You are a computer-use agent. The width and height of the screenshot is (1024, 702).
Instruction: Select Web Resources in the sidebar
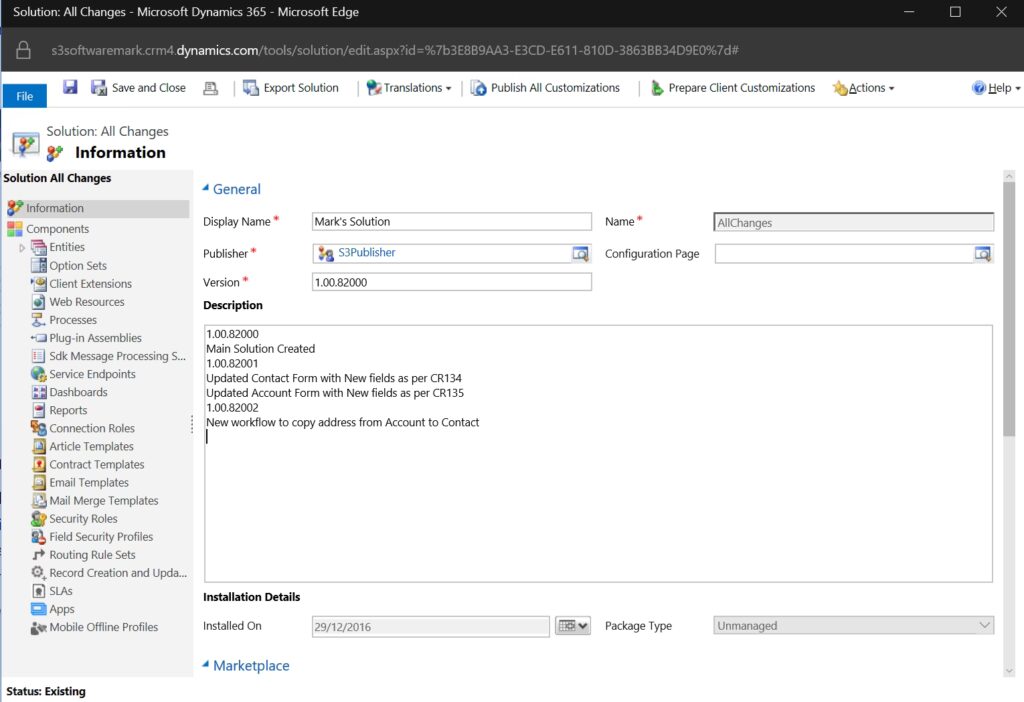coord(86,302)
